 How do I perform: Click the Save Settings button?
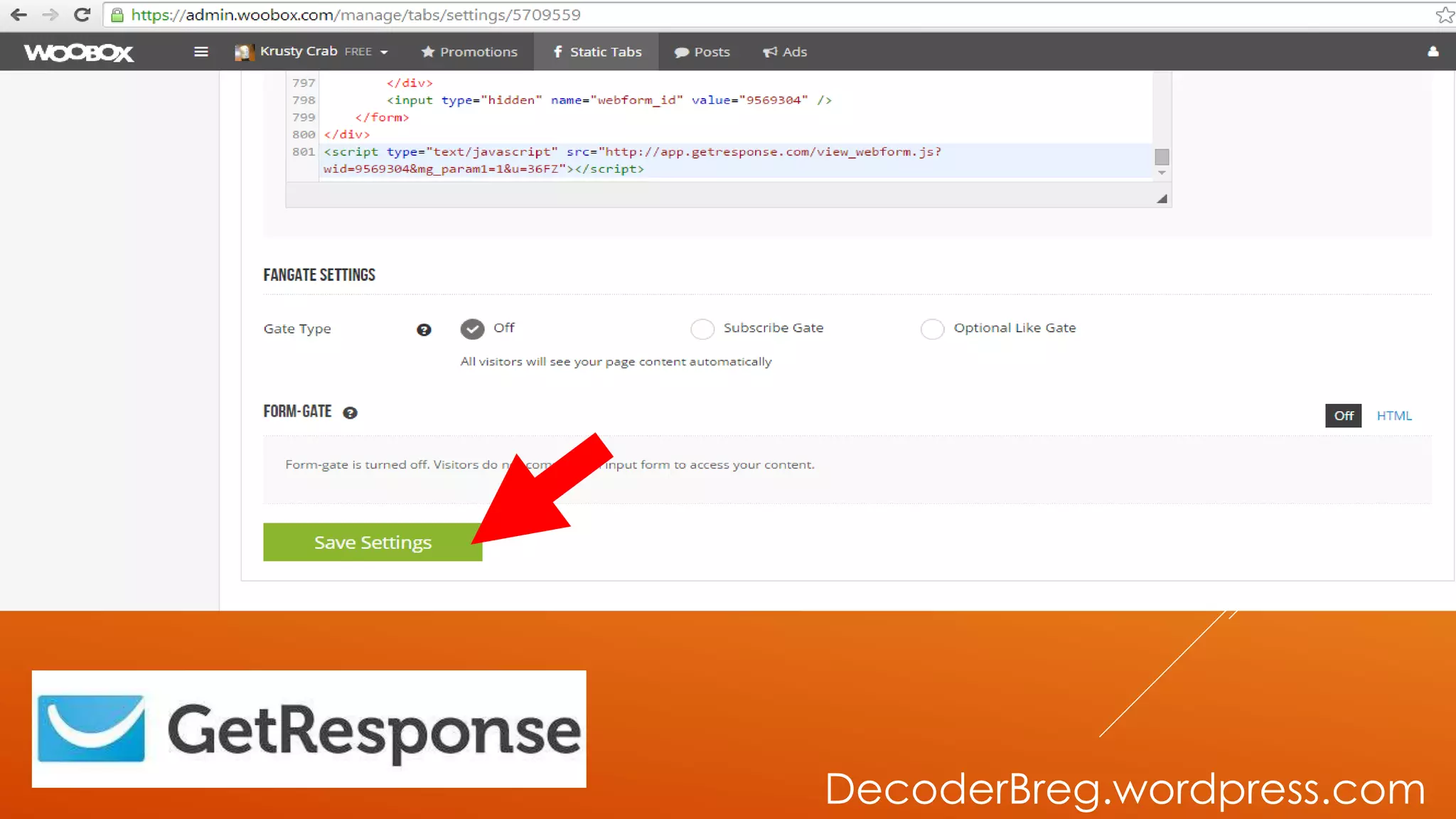pyautogui.click(x=373, y=542)
